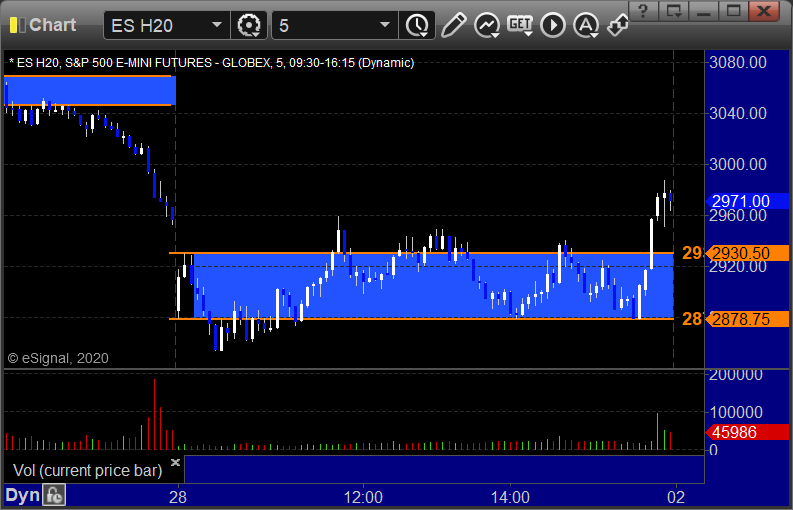Toggle the Dyn lock icon
The image size is (793, 510).
click(54, 496)
